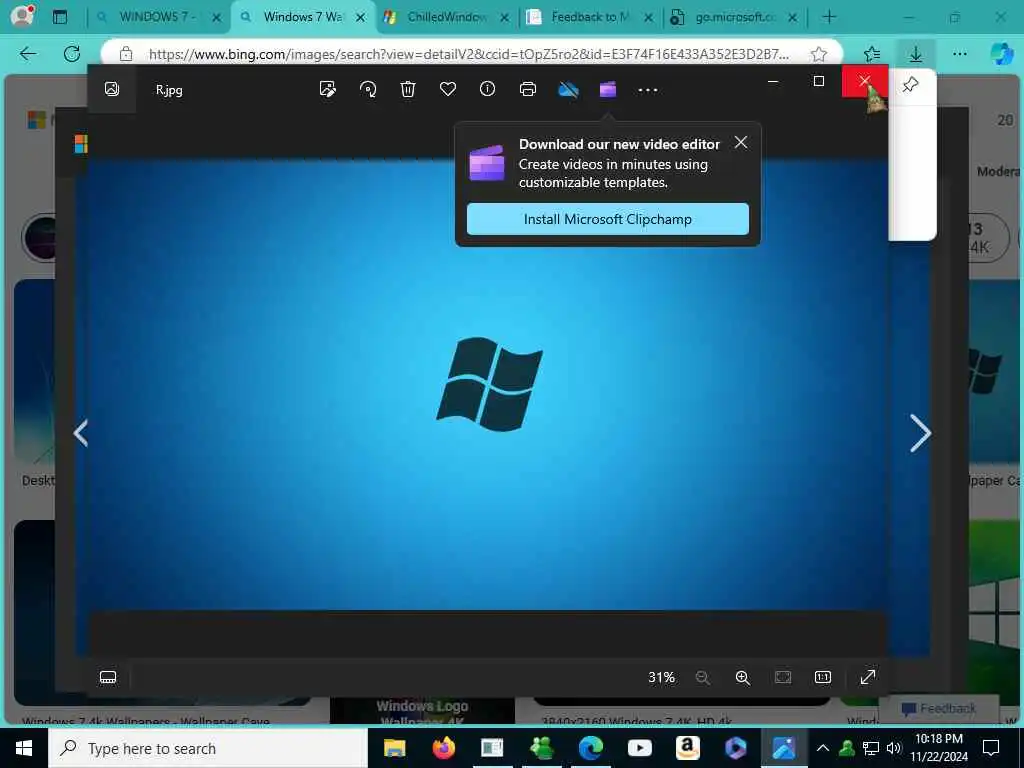Open Edge profile avatar
This screenshot has width=1024, height=768.
coord(22,16)
